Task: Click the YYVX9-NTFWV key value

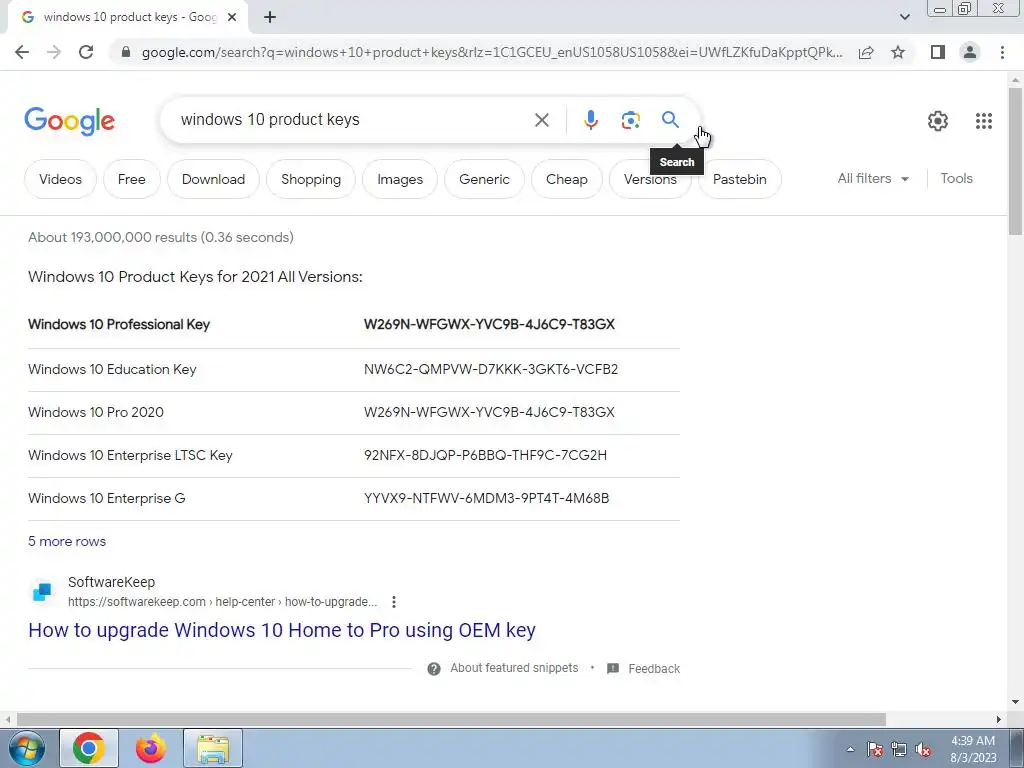Action: click(x=487, y=499)
